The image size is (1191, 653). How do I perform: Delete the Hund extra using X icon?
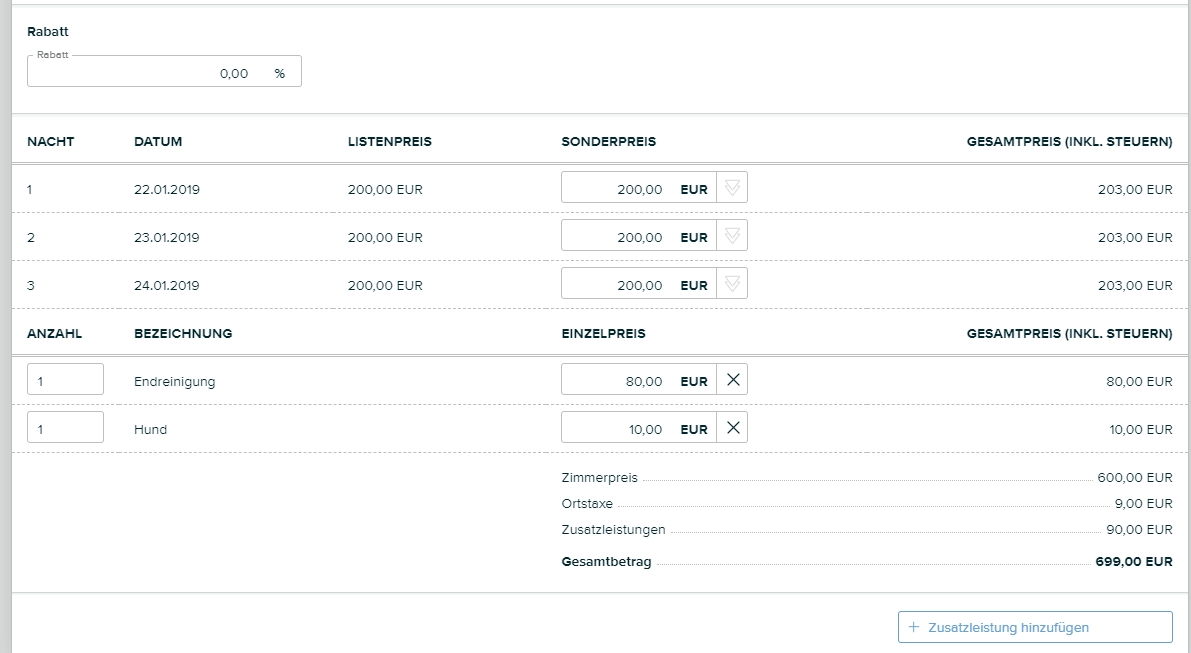click(x=732, y=428)
